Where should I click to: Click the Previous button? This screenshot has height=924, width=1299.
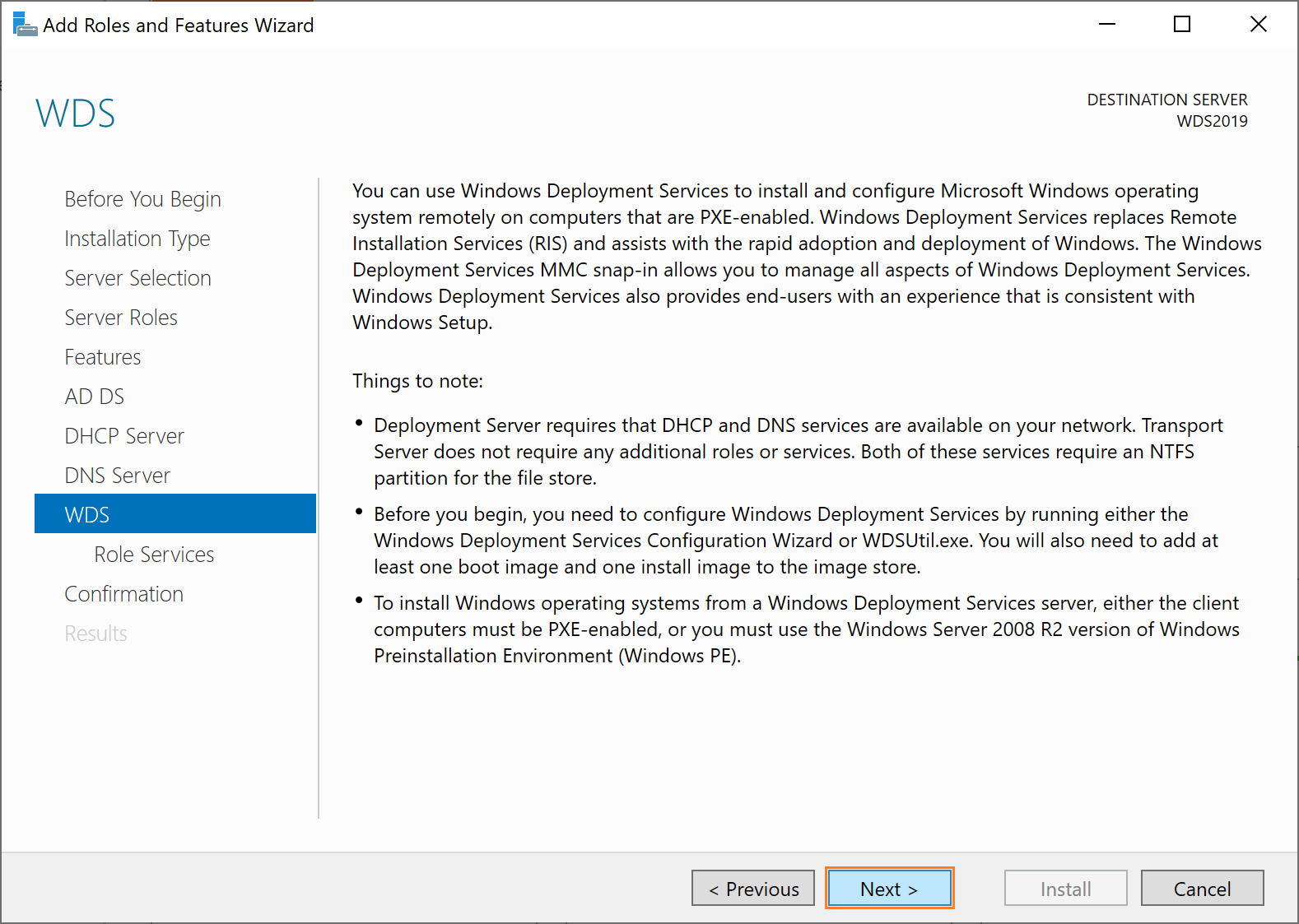click(x=753, y=889)
